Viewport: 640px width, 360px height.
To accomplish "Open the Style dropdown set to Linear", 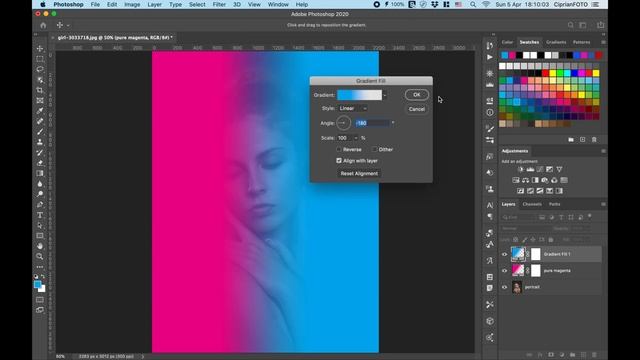I will (353, 109).
